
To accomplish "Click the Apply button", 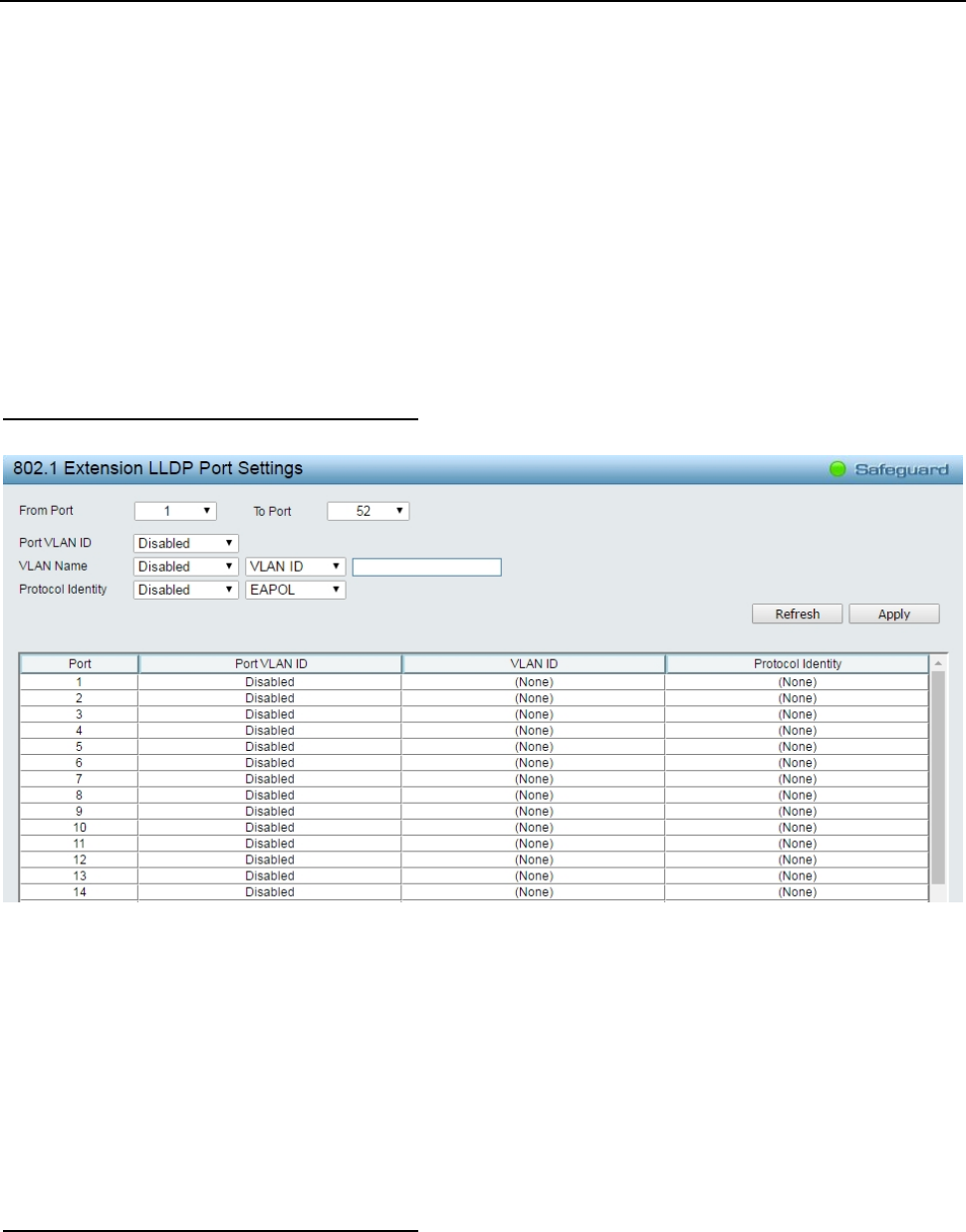I will [x=894, y=615].
